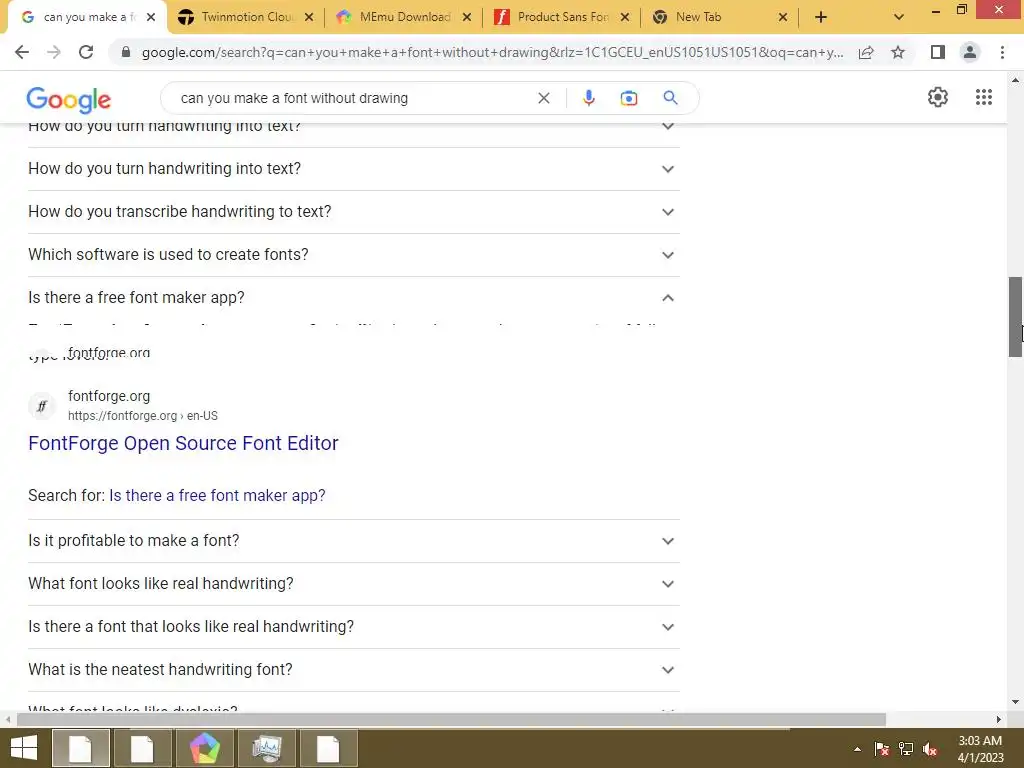Share this page via share icon

click(866, 52)
